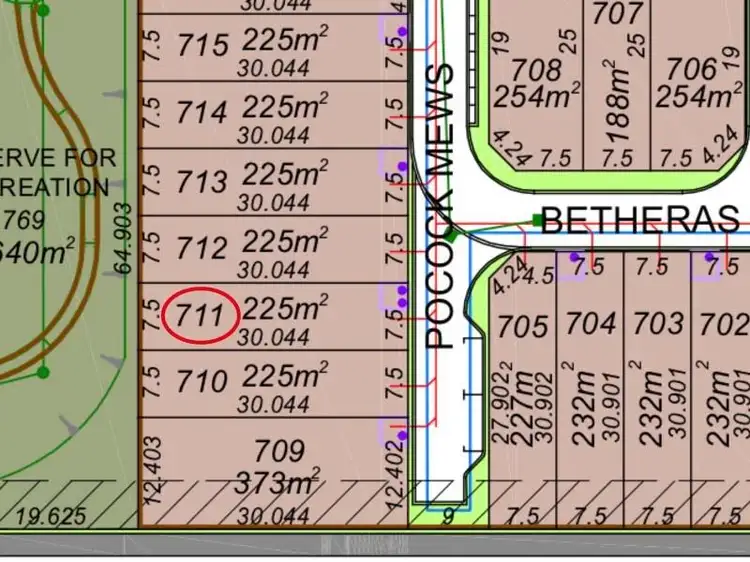Click the 30.901 dimension of lot 704
This screenshot has width=750, height=562.
point(612,406)
